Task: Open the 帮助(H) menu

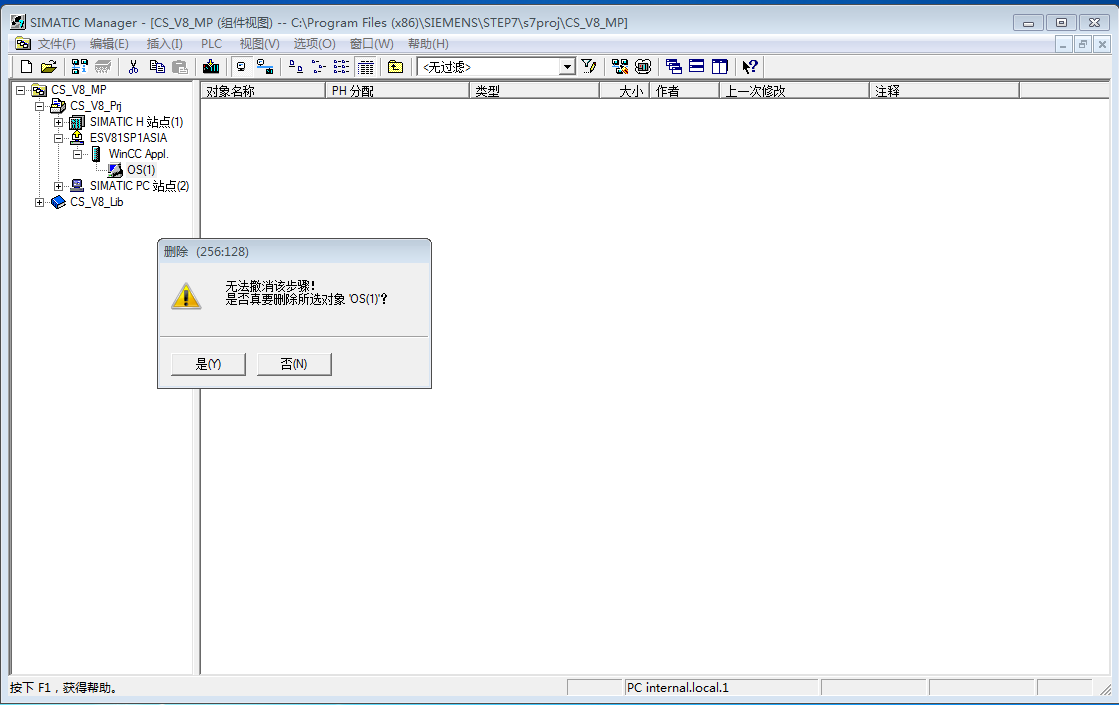Action: click(428, 44)
